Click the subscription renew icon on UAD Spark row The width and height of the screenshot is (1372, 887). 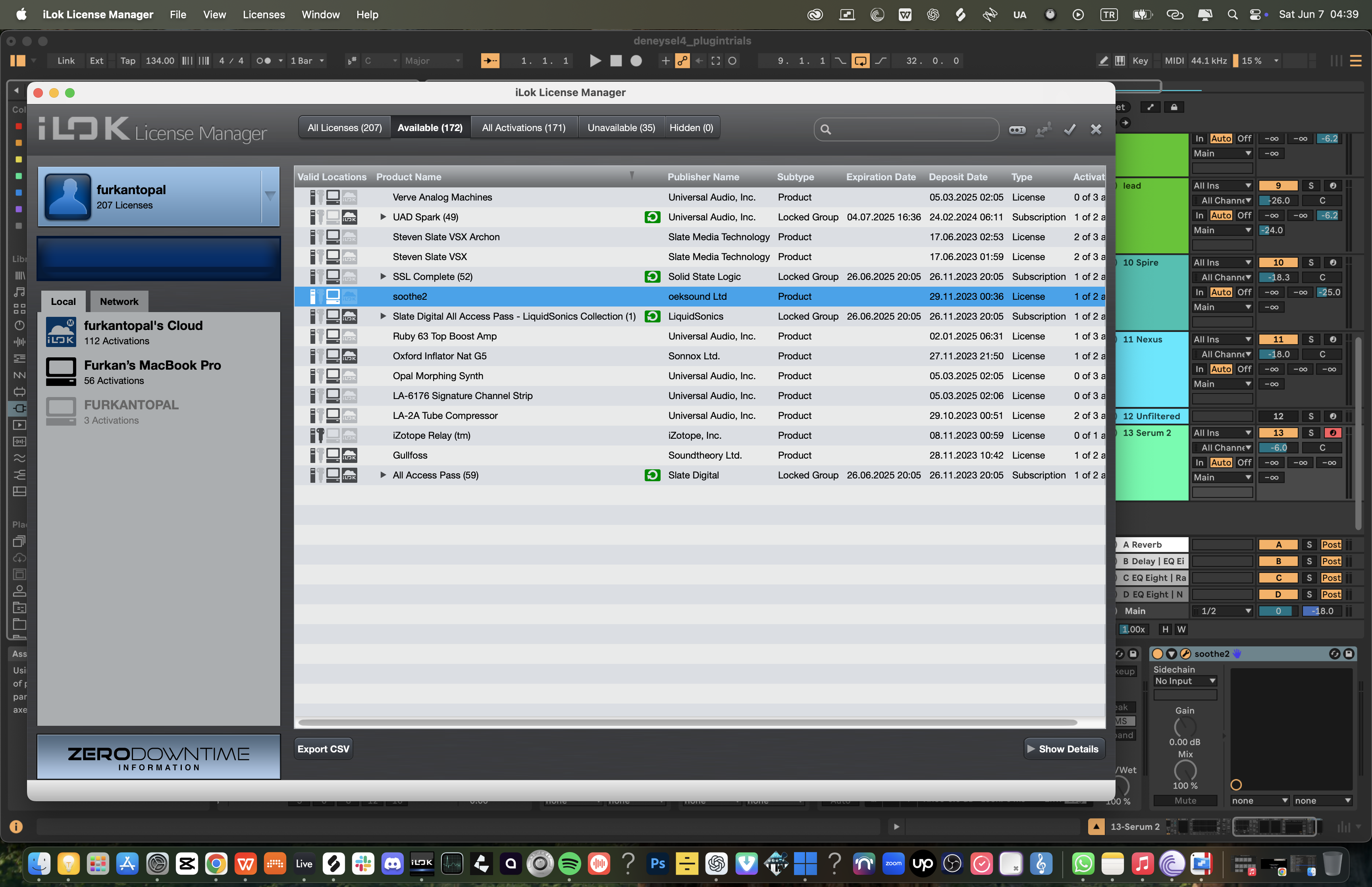[x=652, y=217]
